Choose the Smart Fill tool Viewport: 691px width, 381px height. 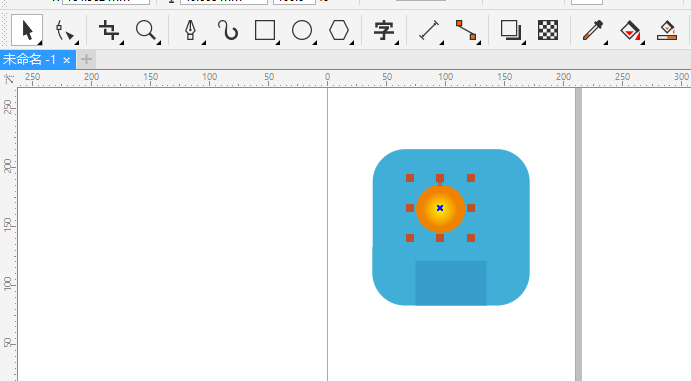coord(667,31)
